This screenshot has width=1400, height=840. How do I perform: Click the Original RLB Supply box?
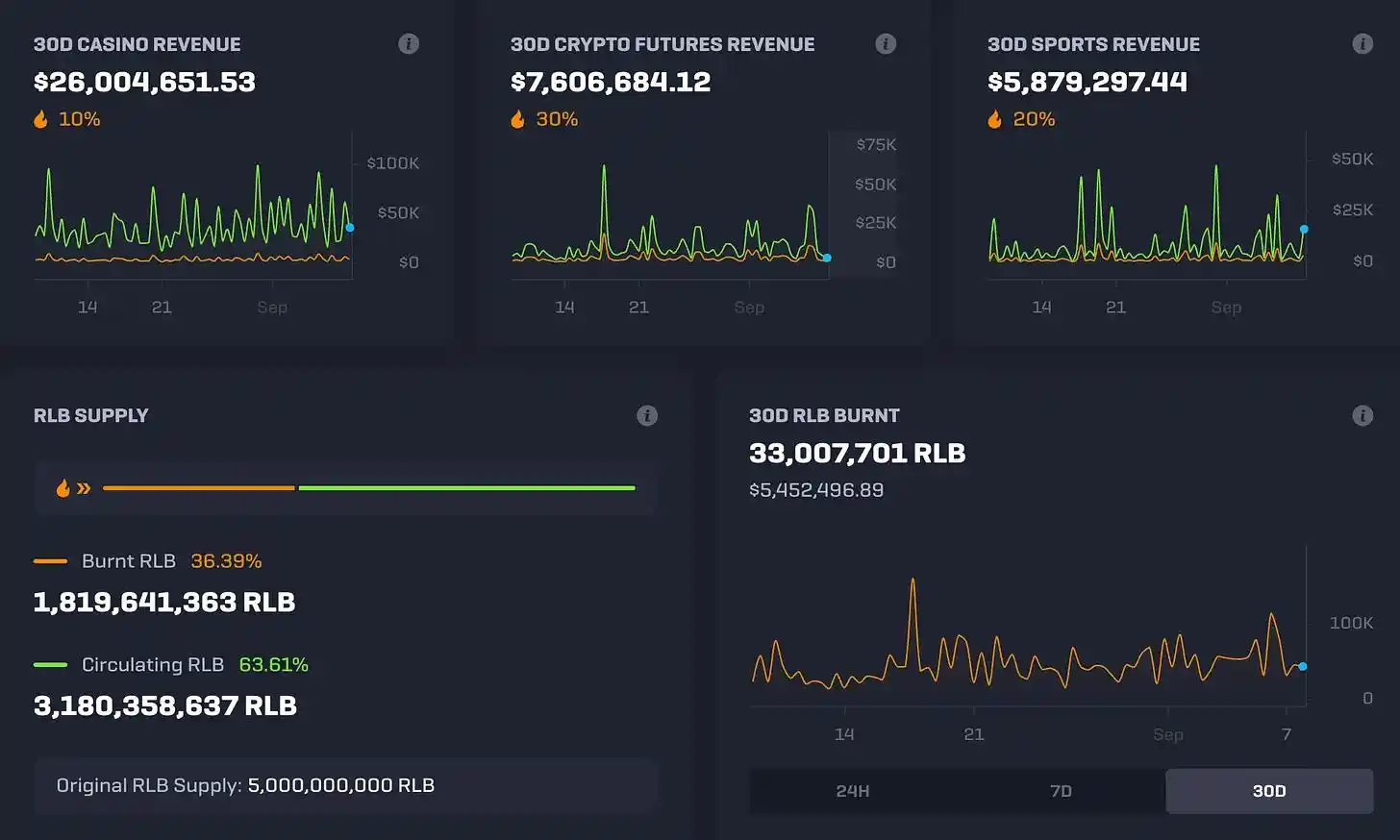pos(345,785)
